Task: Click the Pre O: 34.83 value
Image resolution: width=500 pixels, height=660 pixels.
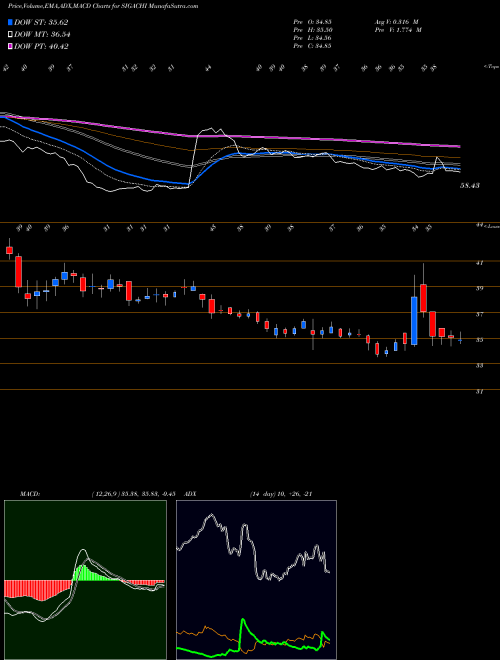Action: [312, 22]
